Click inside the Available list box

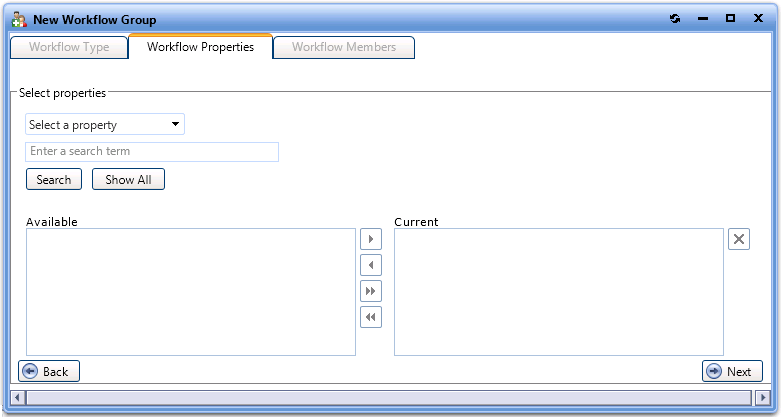(x=190, y=292)
